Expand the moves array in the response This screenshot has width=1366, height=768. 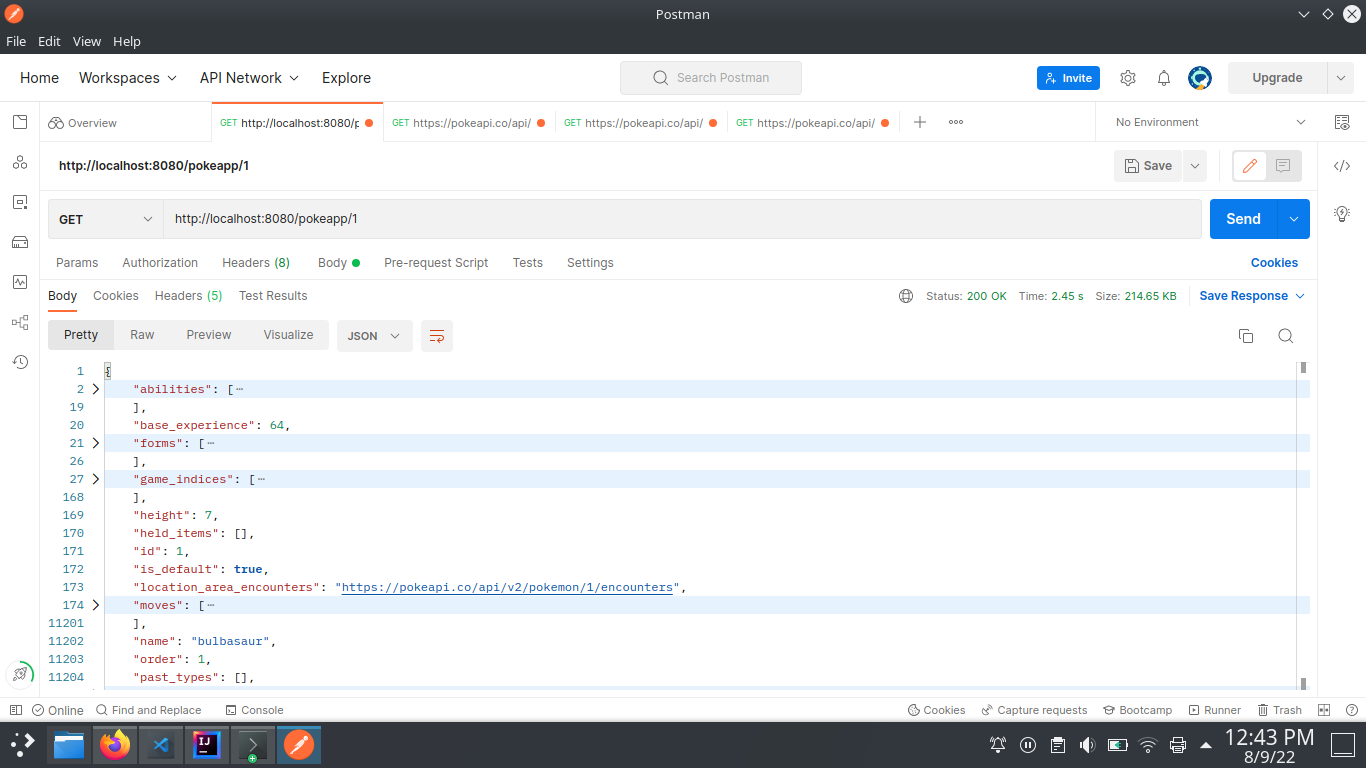95,604
